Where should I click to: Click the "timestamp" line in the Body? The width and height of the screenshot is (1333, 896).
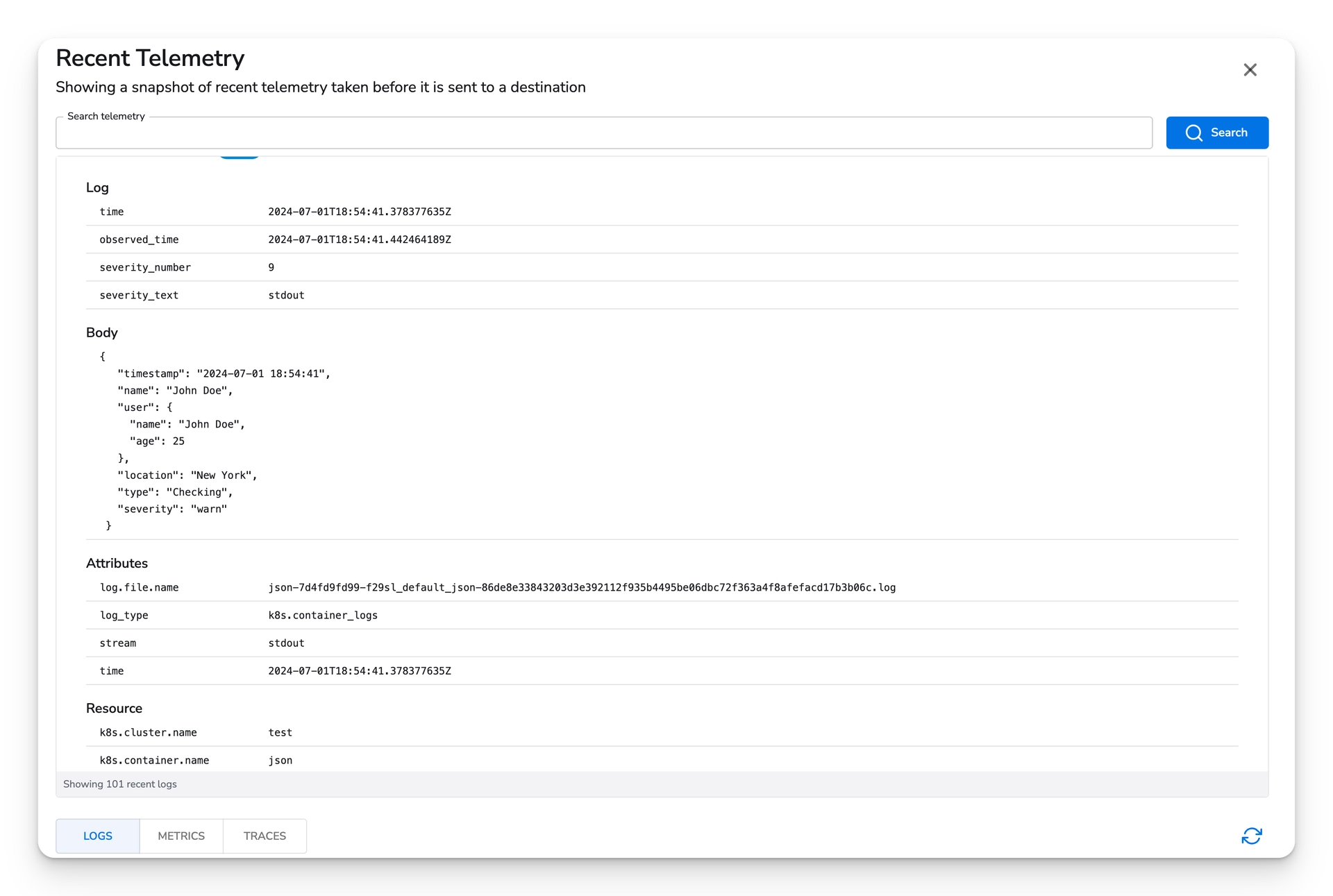click(224, 373)
